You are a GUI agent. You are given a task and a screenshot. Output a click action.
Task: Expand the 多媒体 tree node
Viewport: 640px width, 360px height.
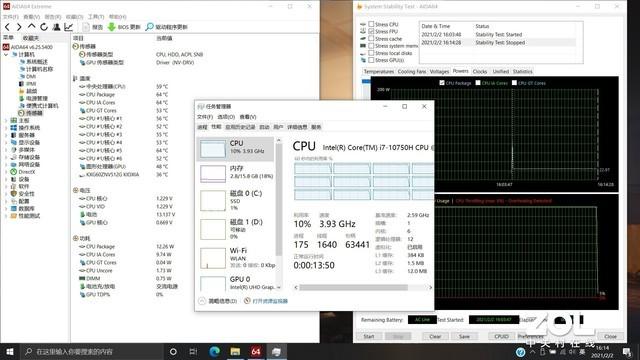[x=6, y=150]
